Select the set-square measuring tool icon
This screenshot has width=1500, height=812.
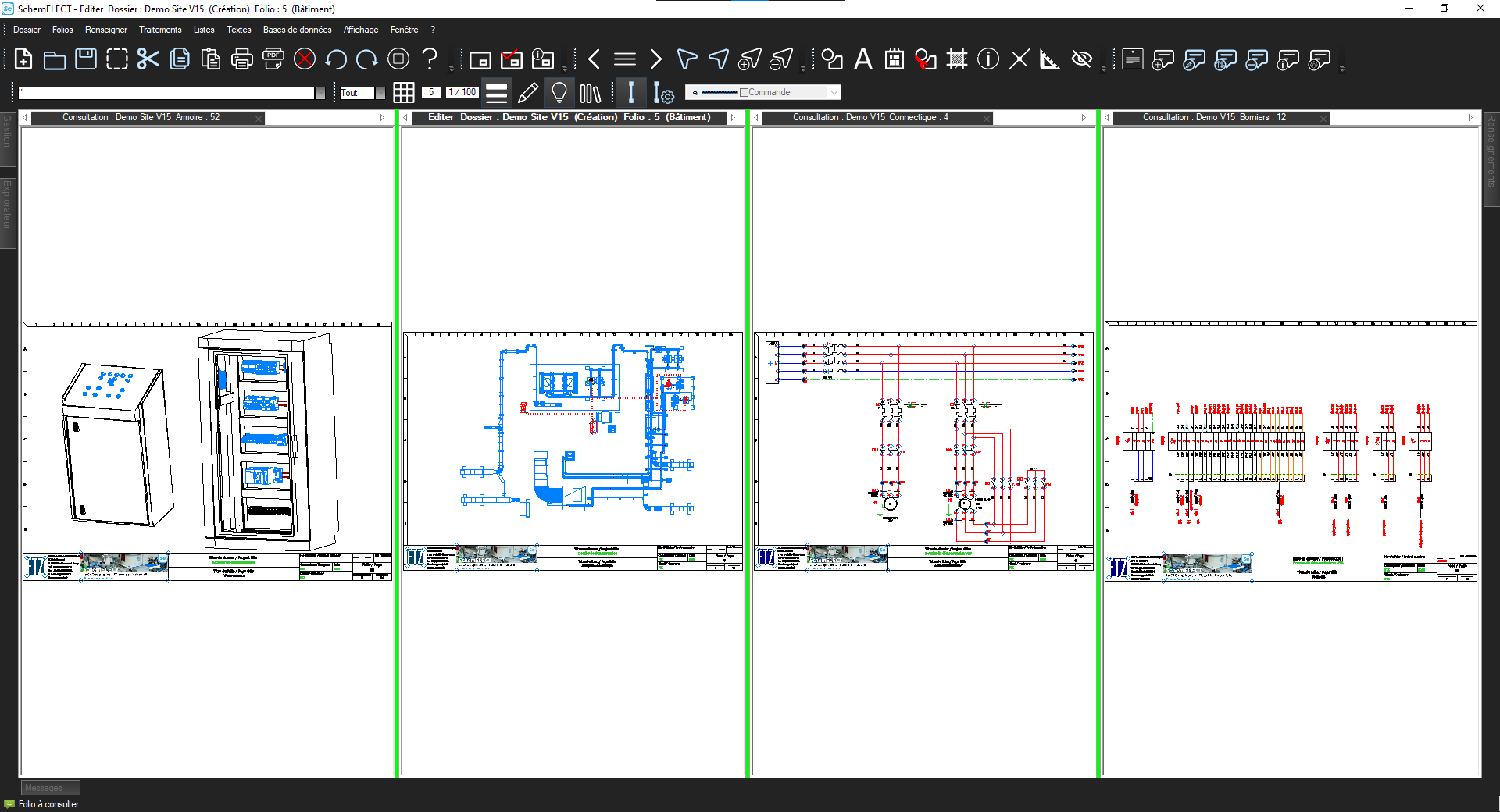(x=1051, y=59)
